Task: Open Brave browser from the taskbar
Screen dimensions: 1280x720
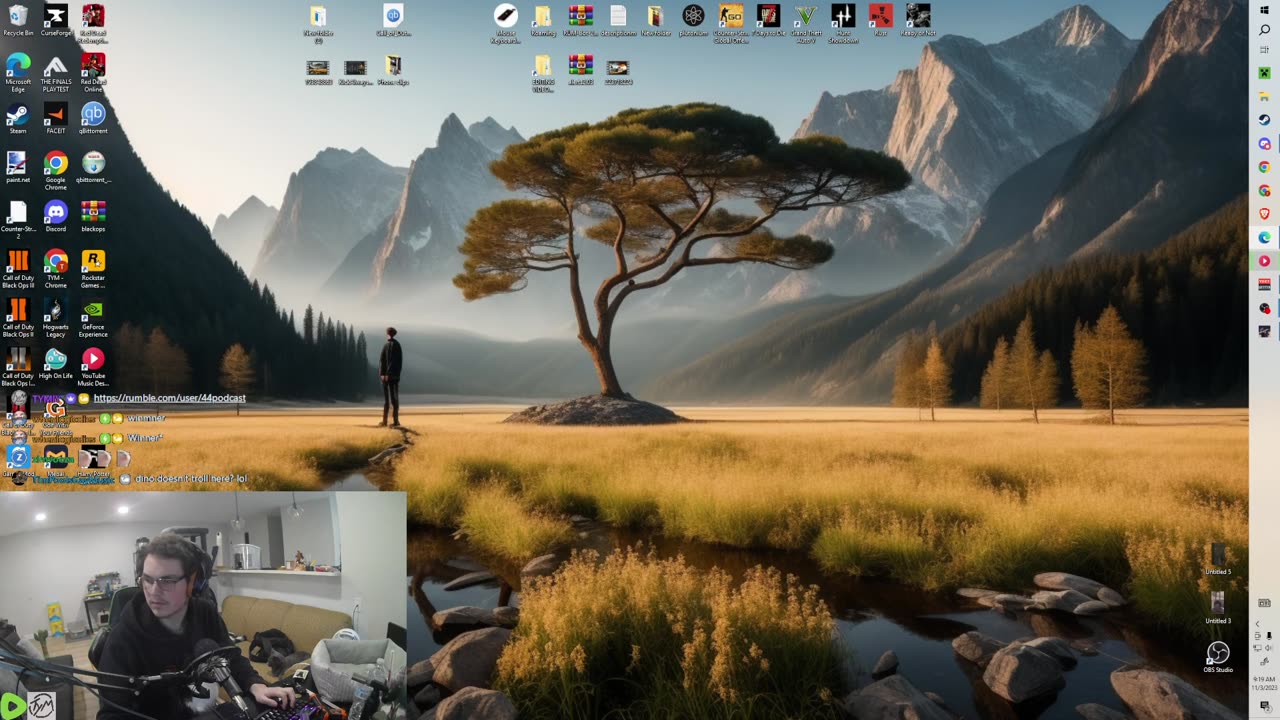Action: click(x=1264, y=214)
